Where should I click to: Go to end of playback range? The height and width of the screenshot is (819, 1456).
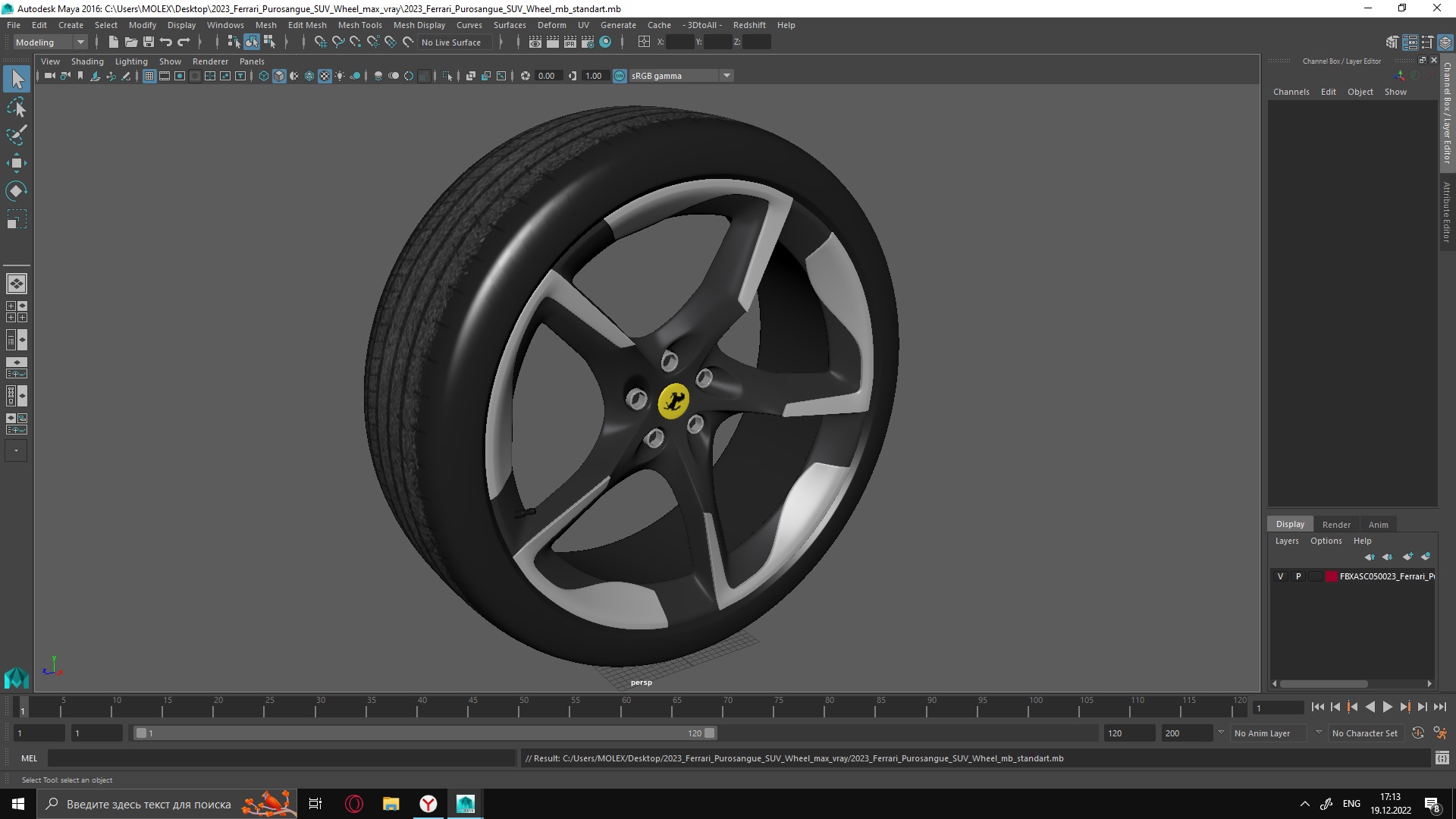pyautogui.click(x=1440, y=707)
